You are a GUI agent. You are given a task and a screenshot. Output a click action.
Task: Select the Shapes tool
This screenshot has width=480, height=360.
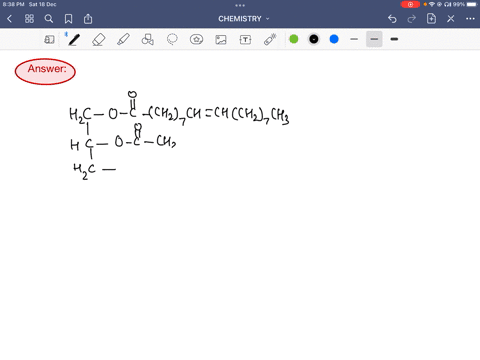[148, 40]
